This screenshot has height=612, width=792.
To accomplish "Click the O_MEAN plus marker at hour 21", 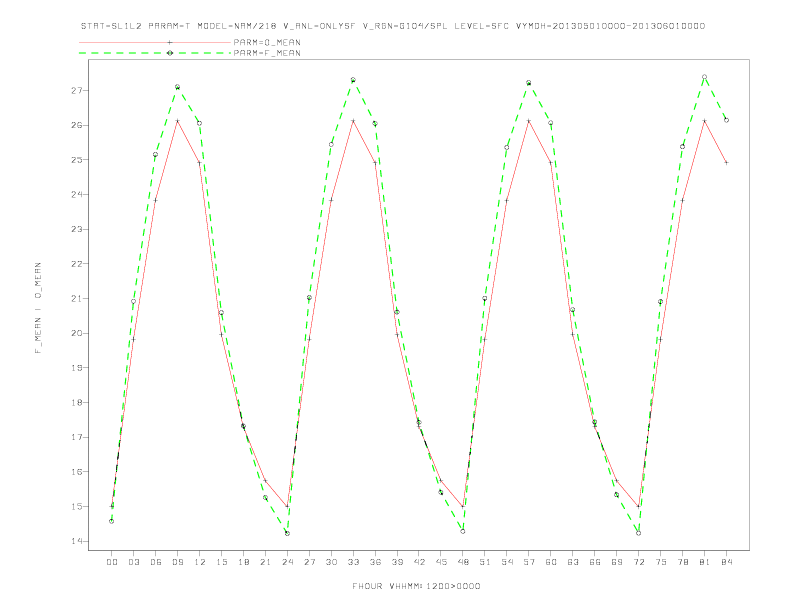I will (265, 481).
